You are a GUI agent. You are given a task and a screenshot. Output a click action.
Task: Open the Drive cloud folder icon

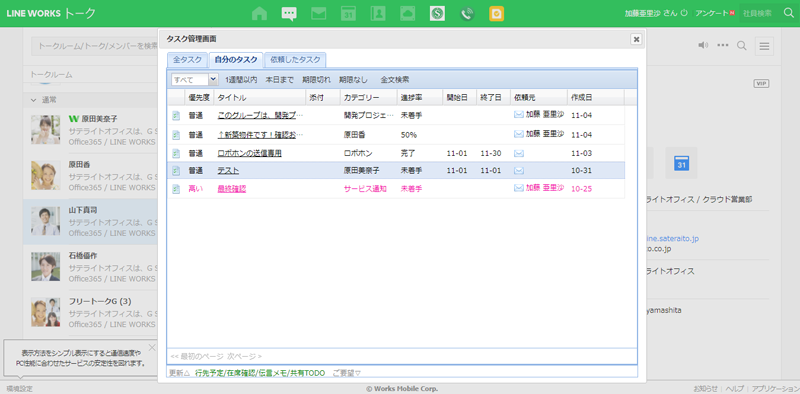tap(408, 14)
